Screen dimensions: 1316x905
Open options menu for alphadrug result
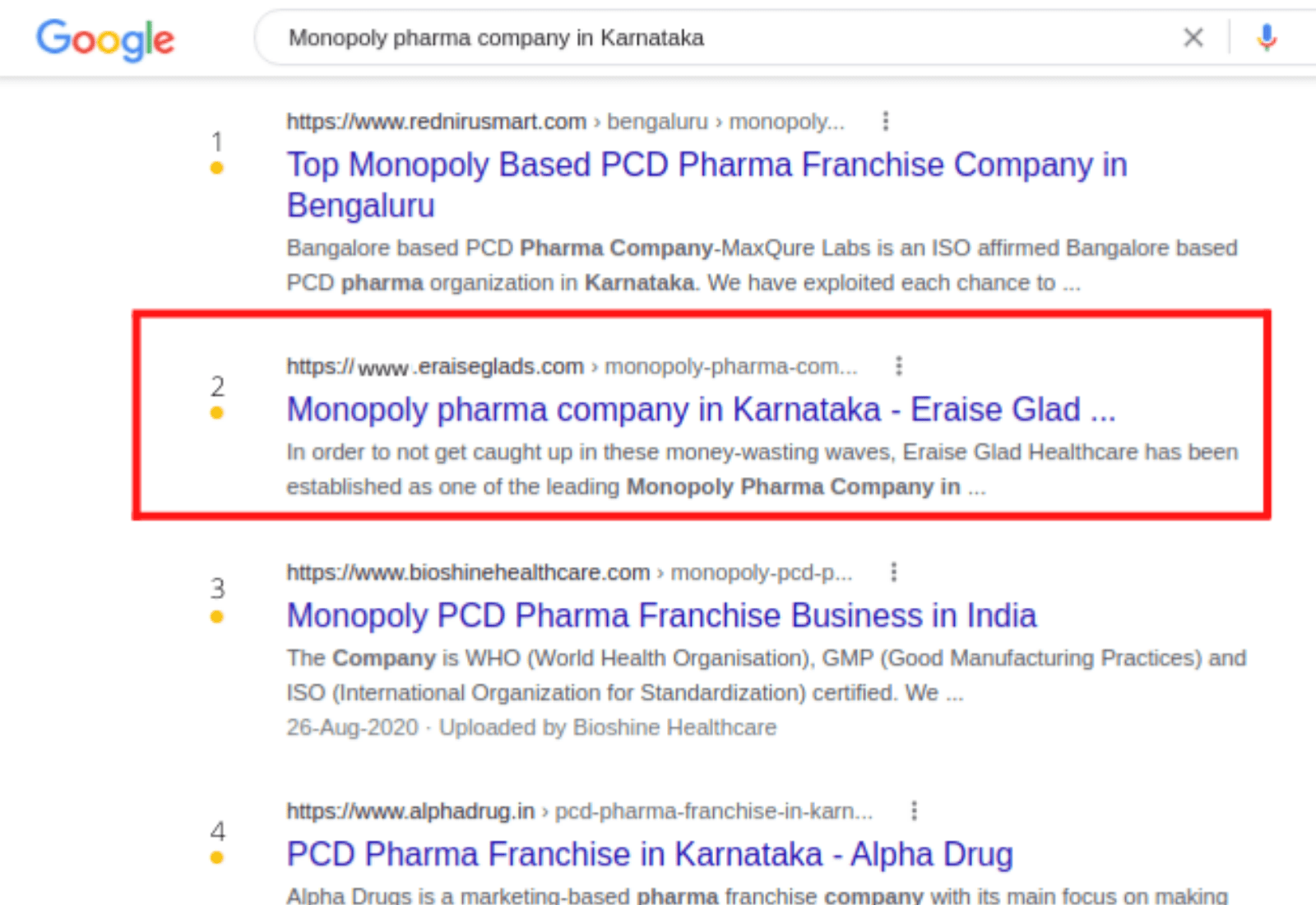coord(913,811)
